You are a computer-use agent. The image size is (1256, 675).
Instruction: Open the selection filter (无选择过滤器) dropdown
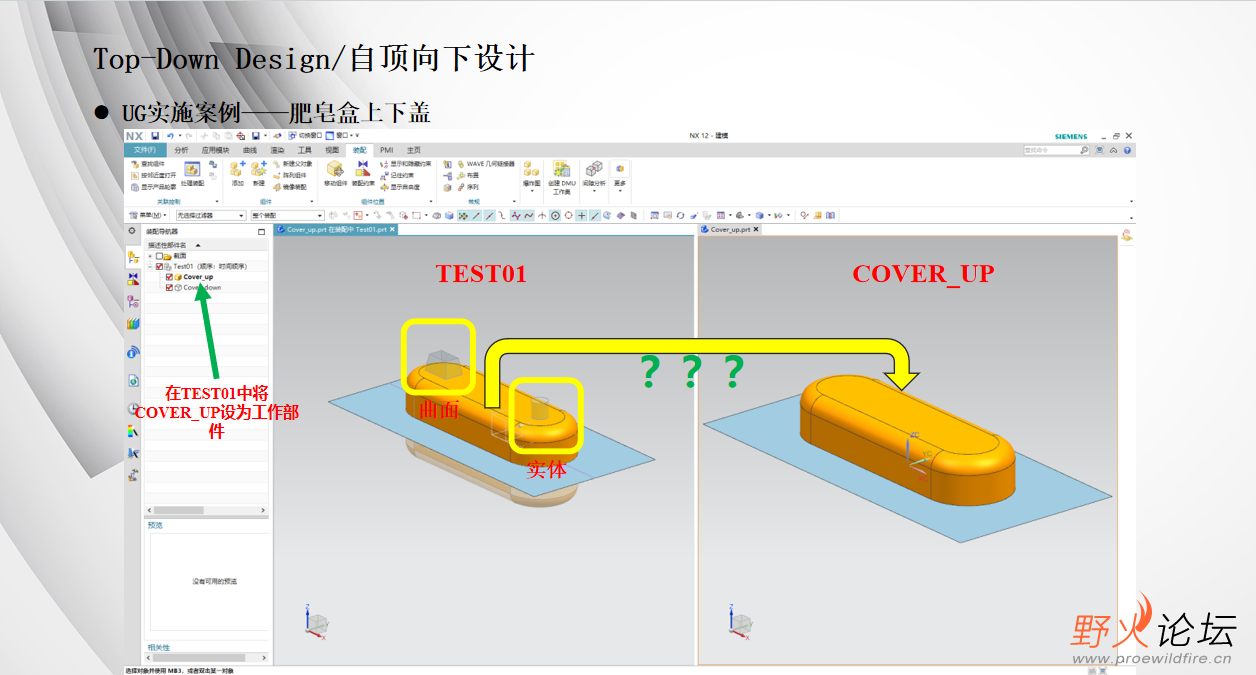tap(210, 215)
